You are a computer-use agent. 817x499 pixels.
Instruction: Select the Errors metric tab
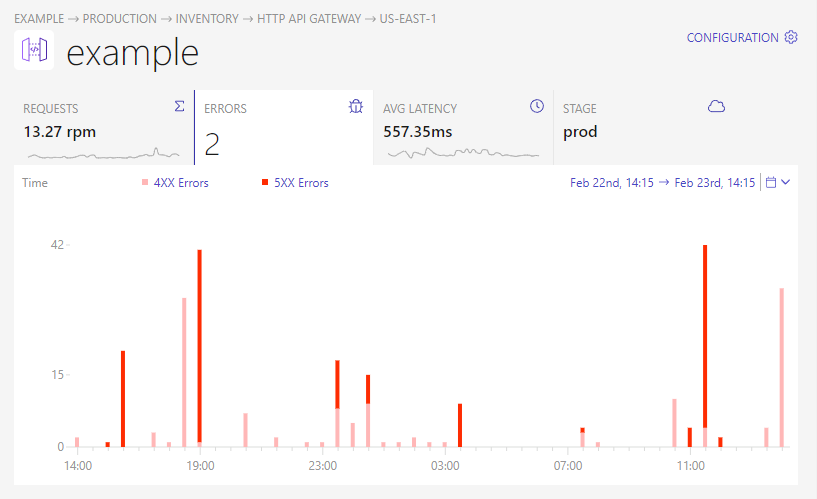coord(284,128)
